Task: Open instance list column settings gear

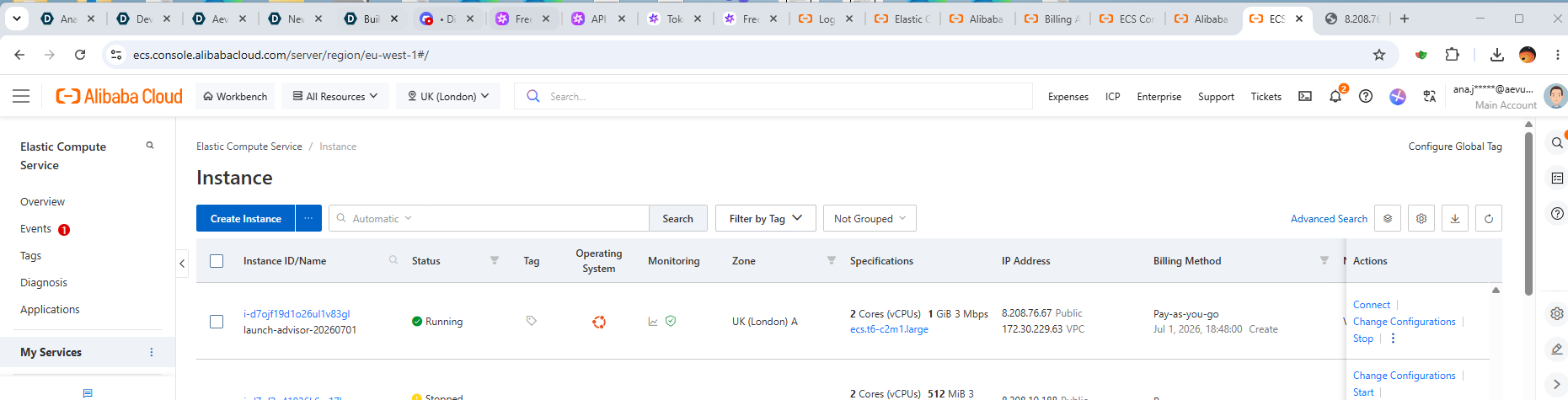Action: pyautogui.click(x=1421, y=218)
